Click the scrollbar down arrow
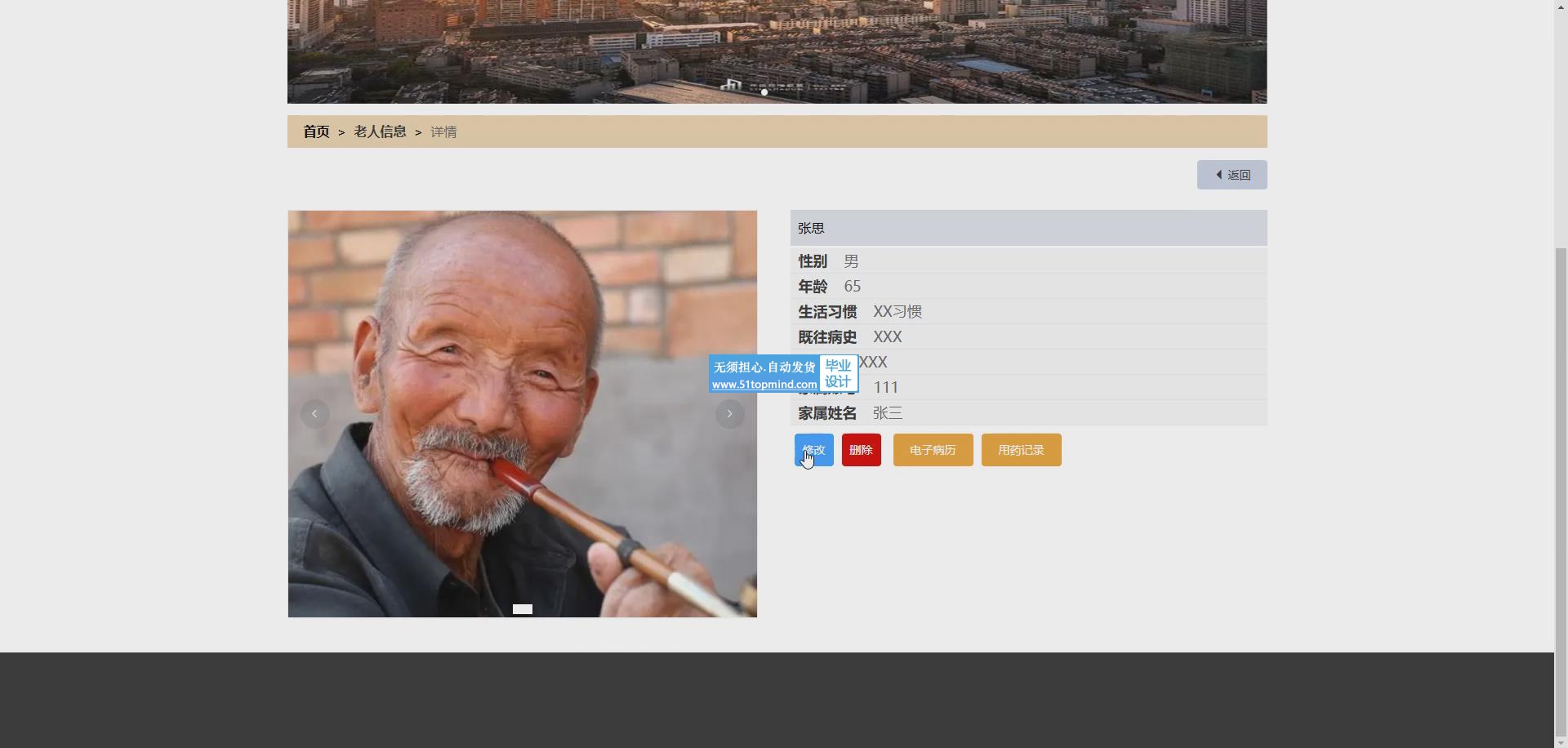 point(1561,741)
